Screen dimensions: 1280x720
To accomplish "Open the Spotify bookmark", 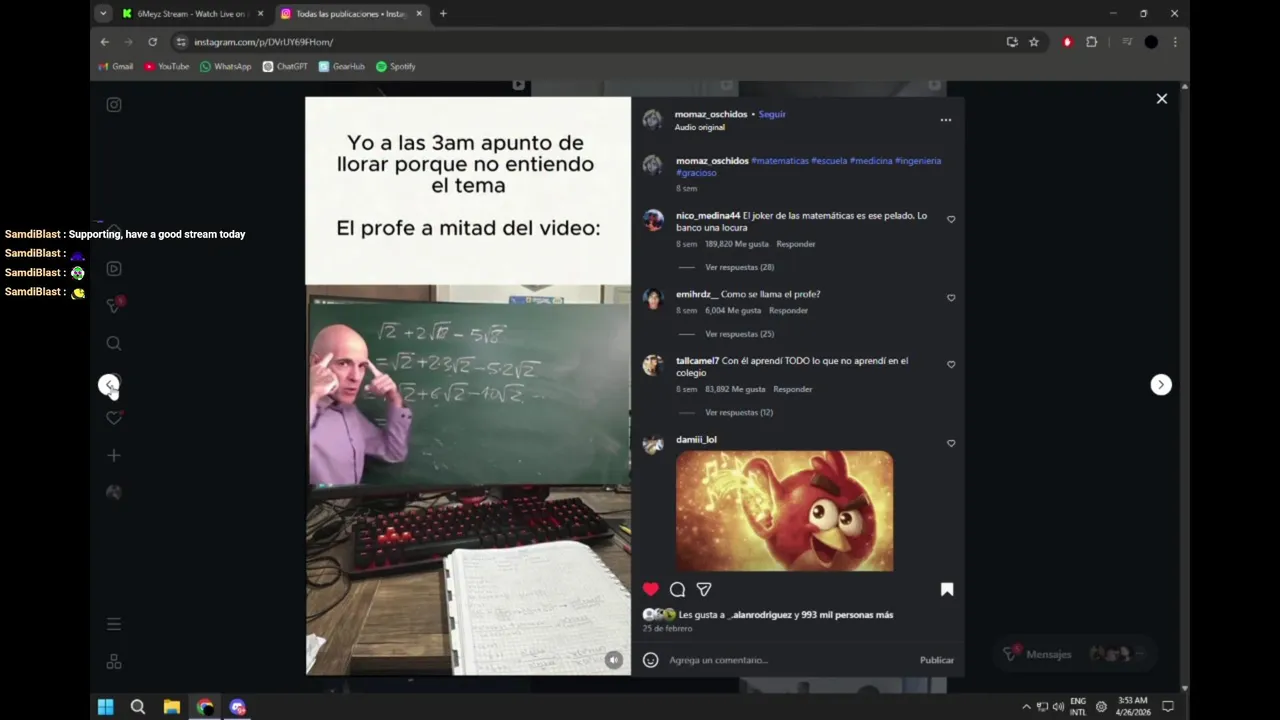I will click(x=395, y=66).
